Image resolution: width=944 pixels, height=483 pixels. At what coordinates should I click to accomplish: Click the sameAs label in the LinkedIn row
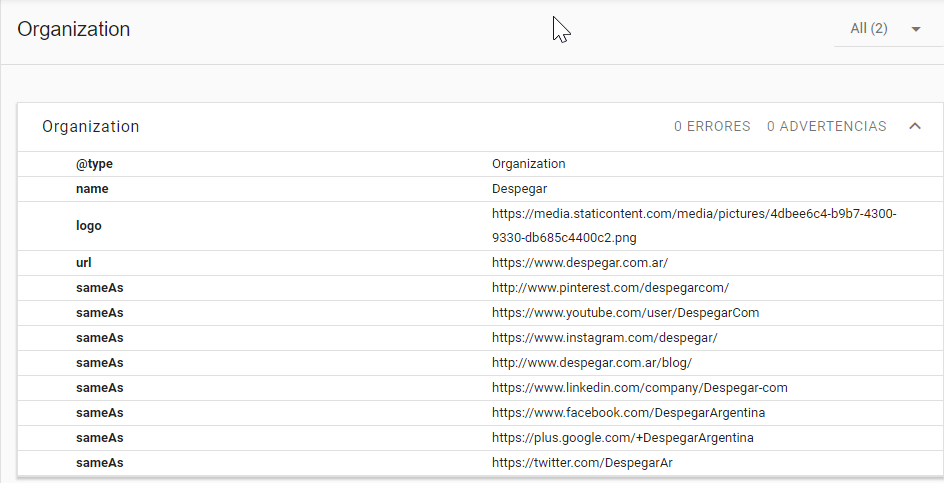[99, 388]
